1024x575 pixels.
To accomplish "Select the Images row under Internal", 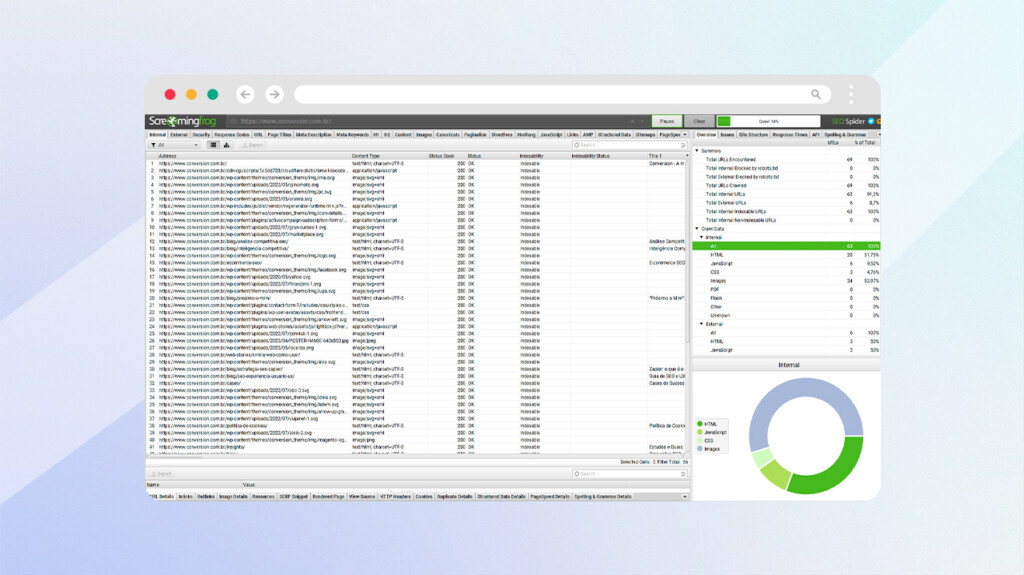I will [x=786, y=281].
